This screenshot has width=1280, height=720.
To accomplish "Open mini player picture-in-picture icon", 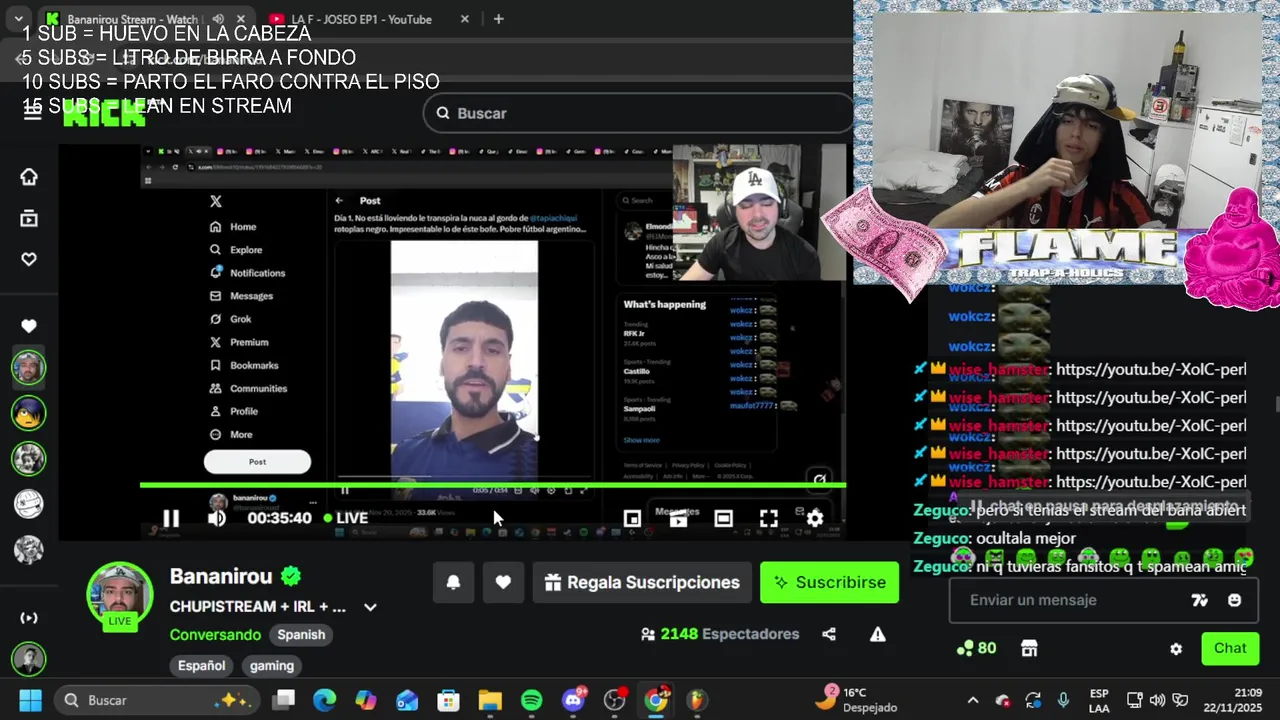I will (x=632, y=518).
